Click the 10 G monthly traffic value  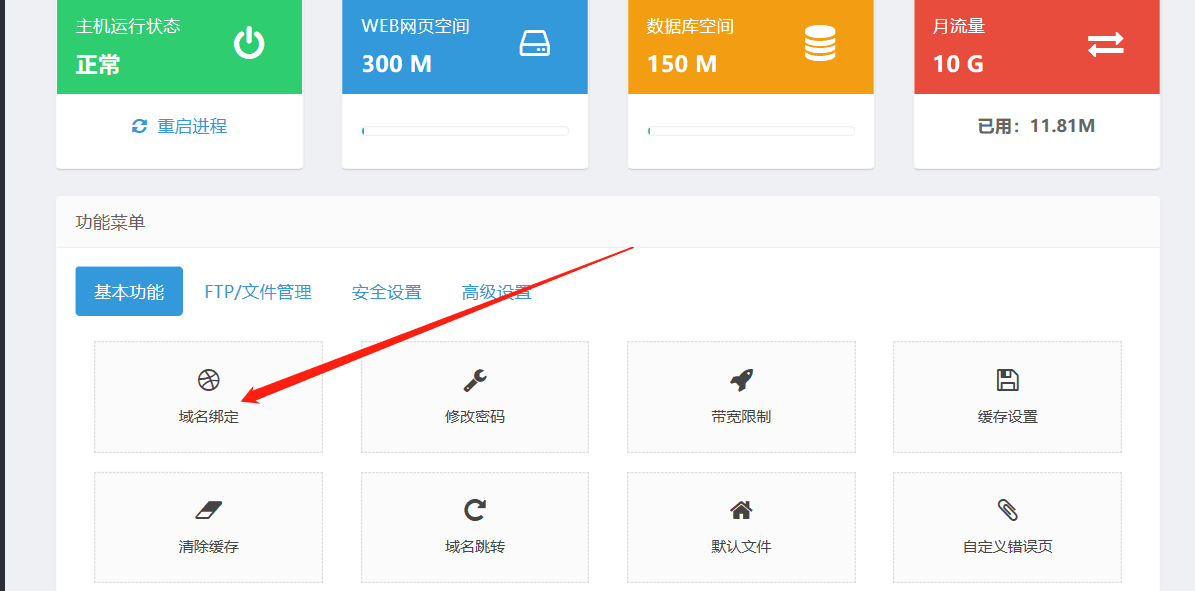958,63
